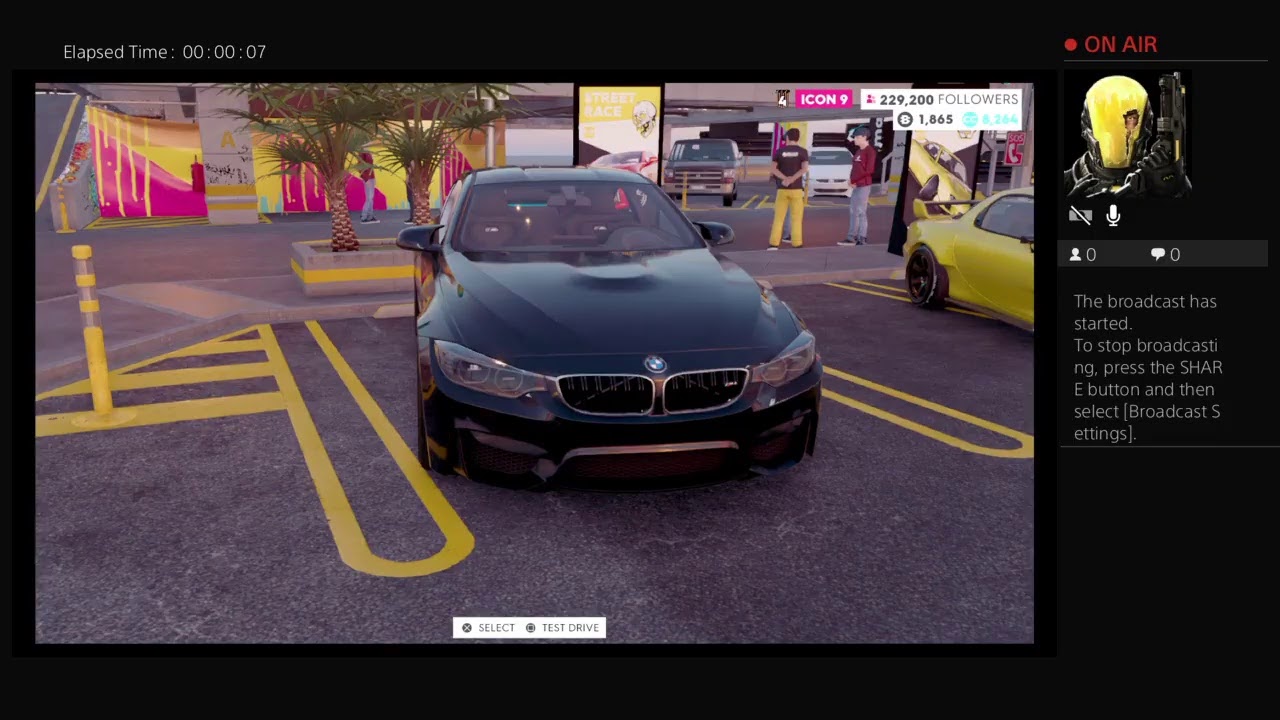This screenshot has height=720, width=1280.
Task: Click the ON AIR broadcast indicator
Action: coord(1111,45)
